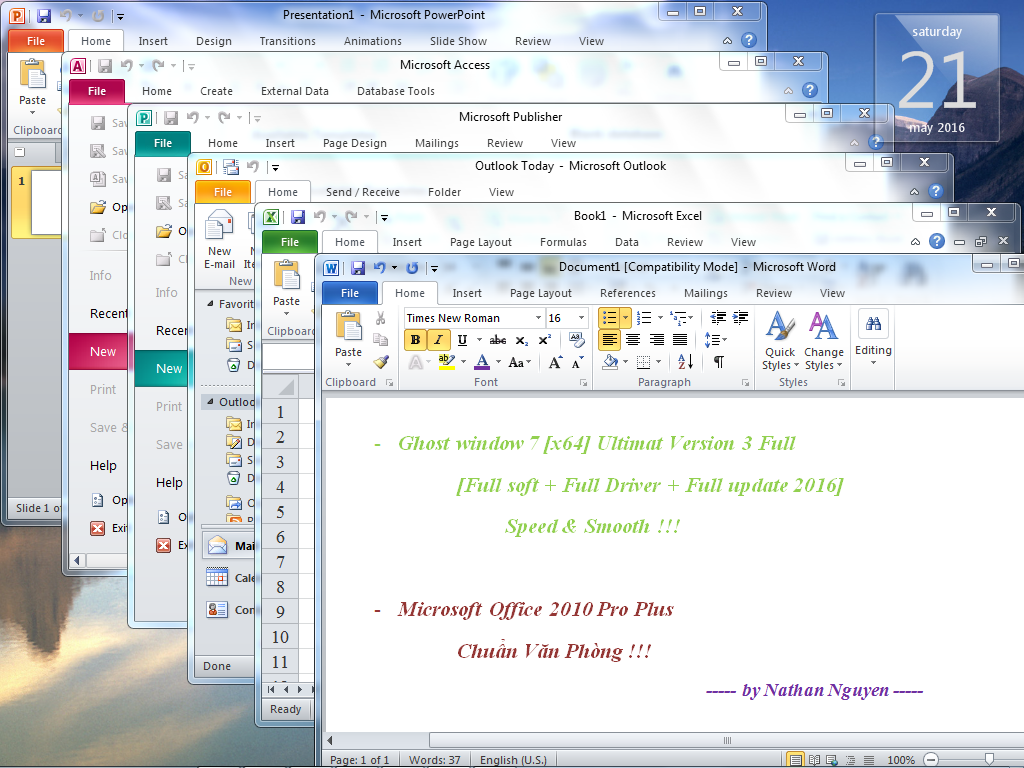Toggle the Bullets list button in Word
The image size is (1024, 768).
[x=609, y=318]
